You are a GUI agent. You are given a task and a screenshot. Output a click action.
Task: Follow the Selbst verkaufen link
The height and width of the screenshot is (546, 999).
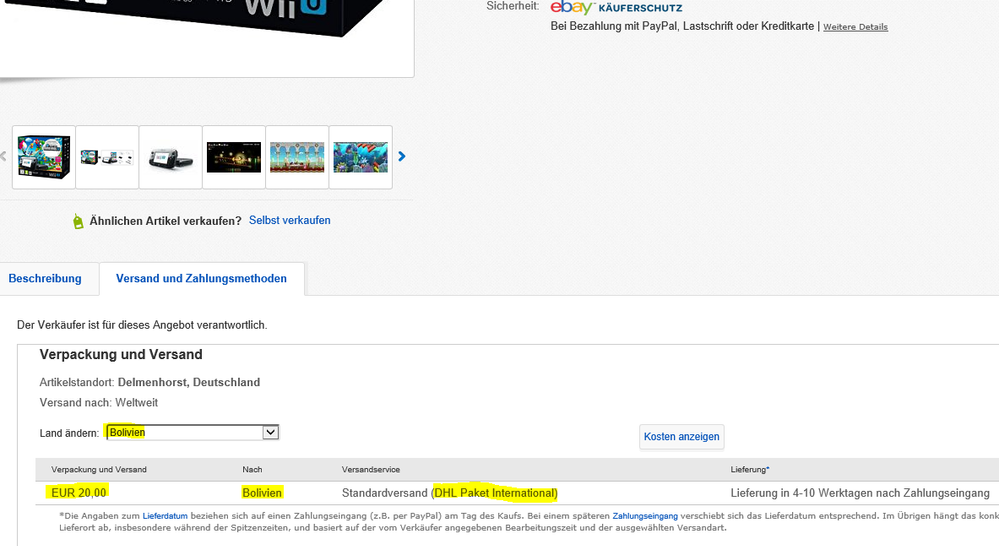click(289, 220)
